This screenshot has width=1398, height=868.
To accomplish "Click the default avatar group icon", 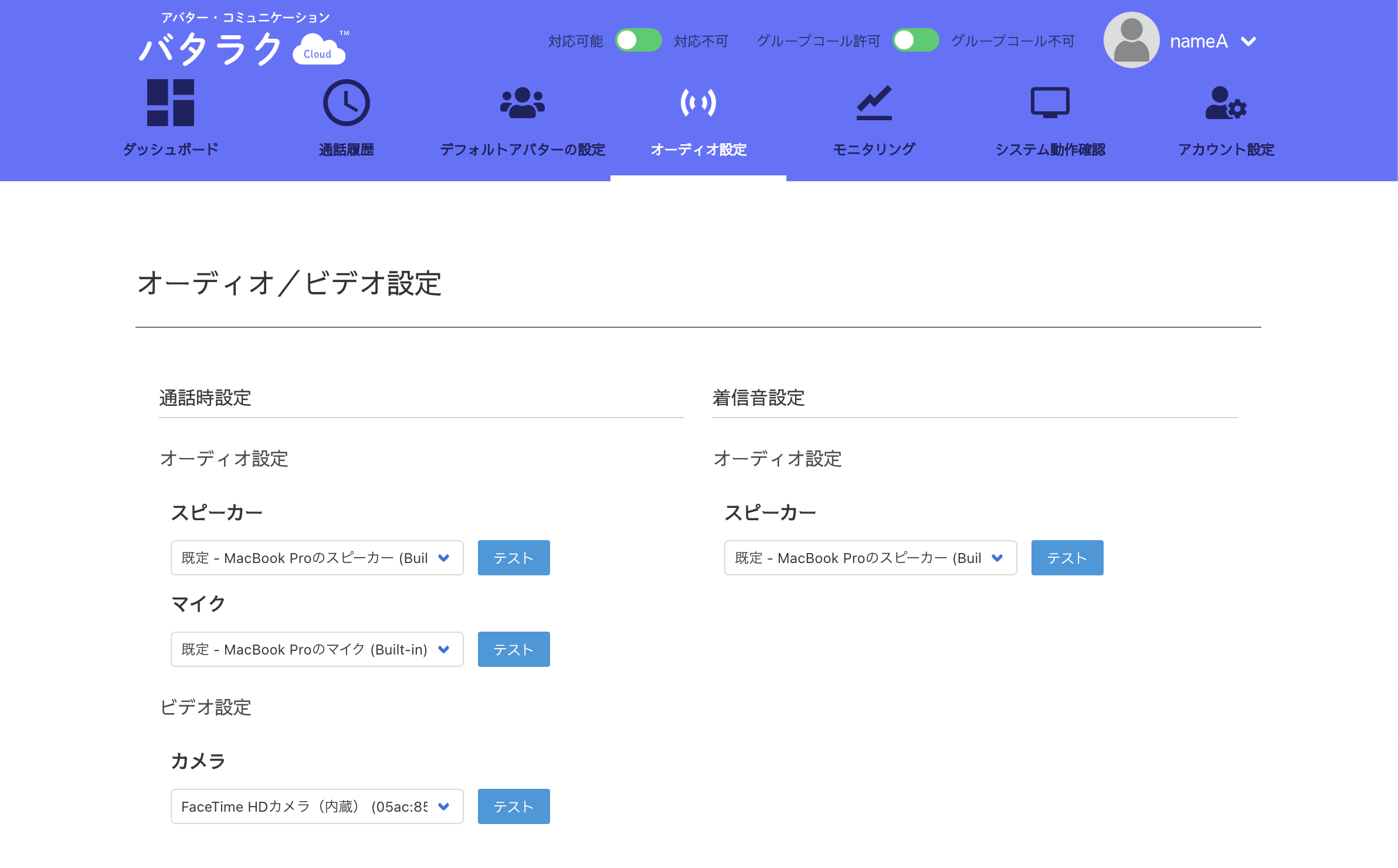I will pos(522,103).
